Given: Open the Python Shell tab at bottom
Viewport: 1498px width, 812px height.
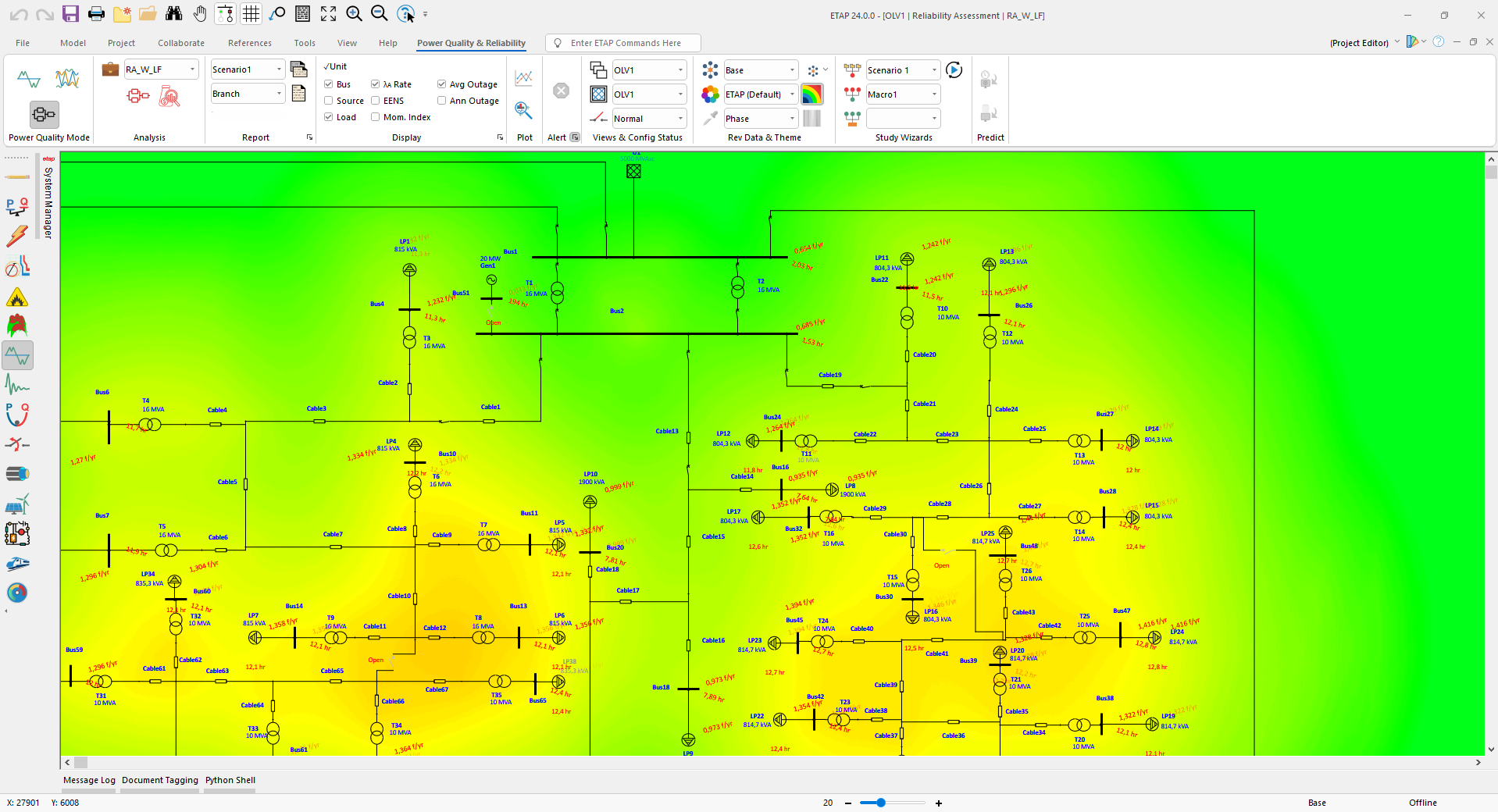Looking at the screenshot, I should [x=230, y=780].
